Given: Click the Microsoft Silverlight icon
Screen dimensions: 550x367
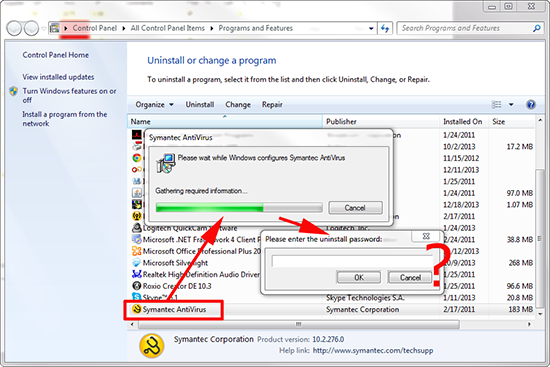Looking at the screenshot, I should coord(136,262).
